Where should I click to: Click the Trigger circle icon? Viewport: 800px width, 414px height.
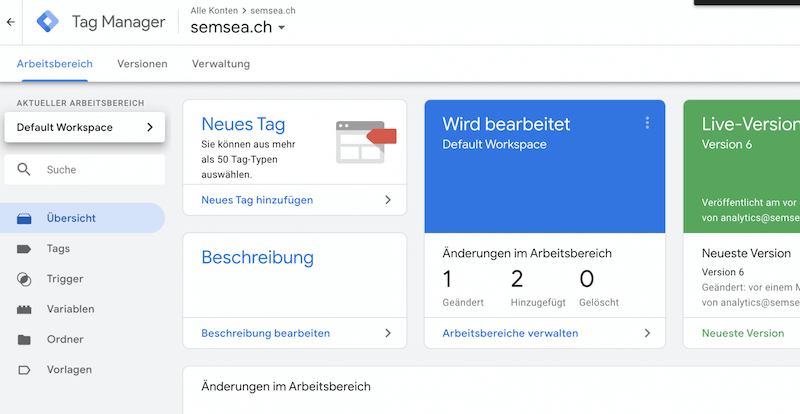(24, 279)
